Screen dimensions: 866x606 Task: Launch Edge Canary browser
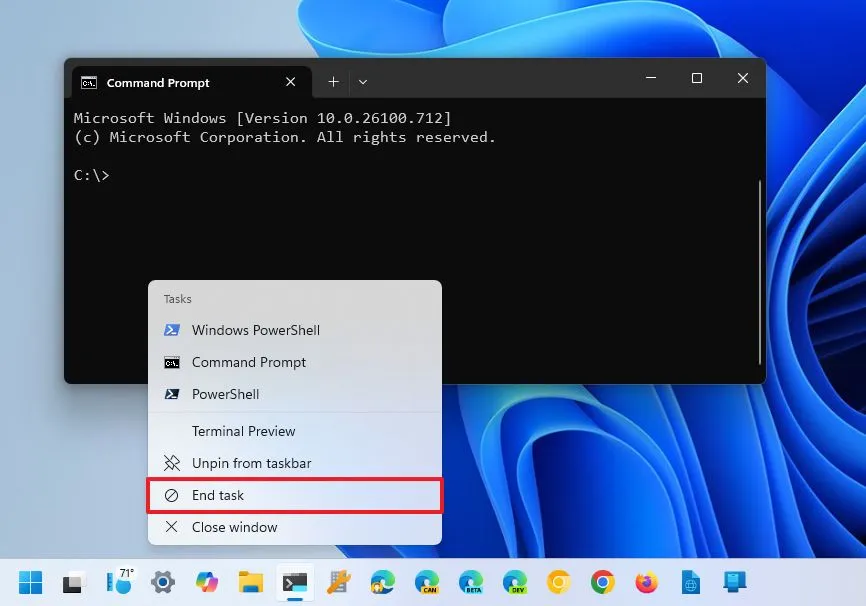(427, 582)
